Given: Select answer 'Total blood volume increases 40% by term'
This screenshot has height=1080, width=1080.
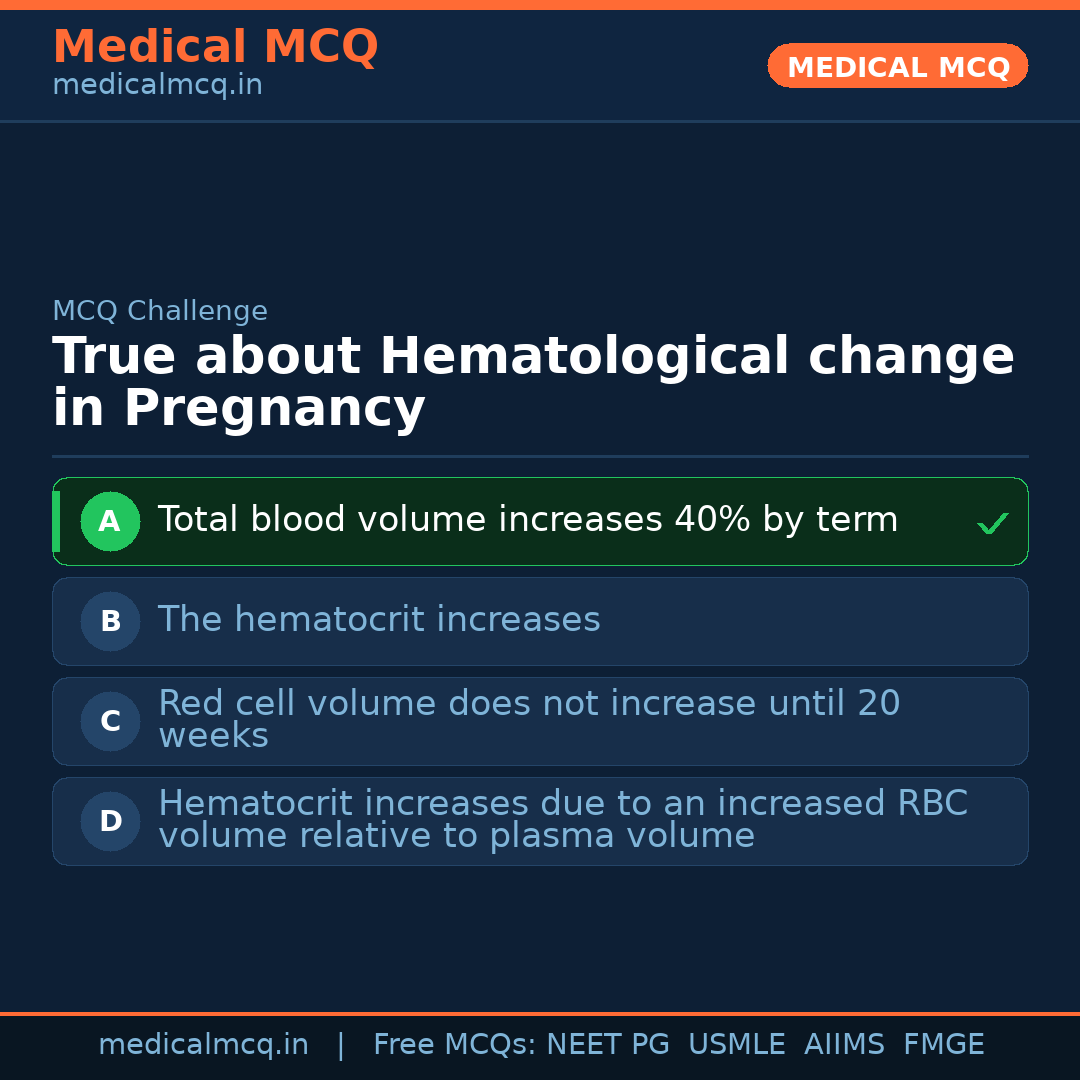Looking at the screenshot, I should (527, 520).
